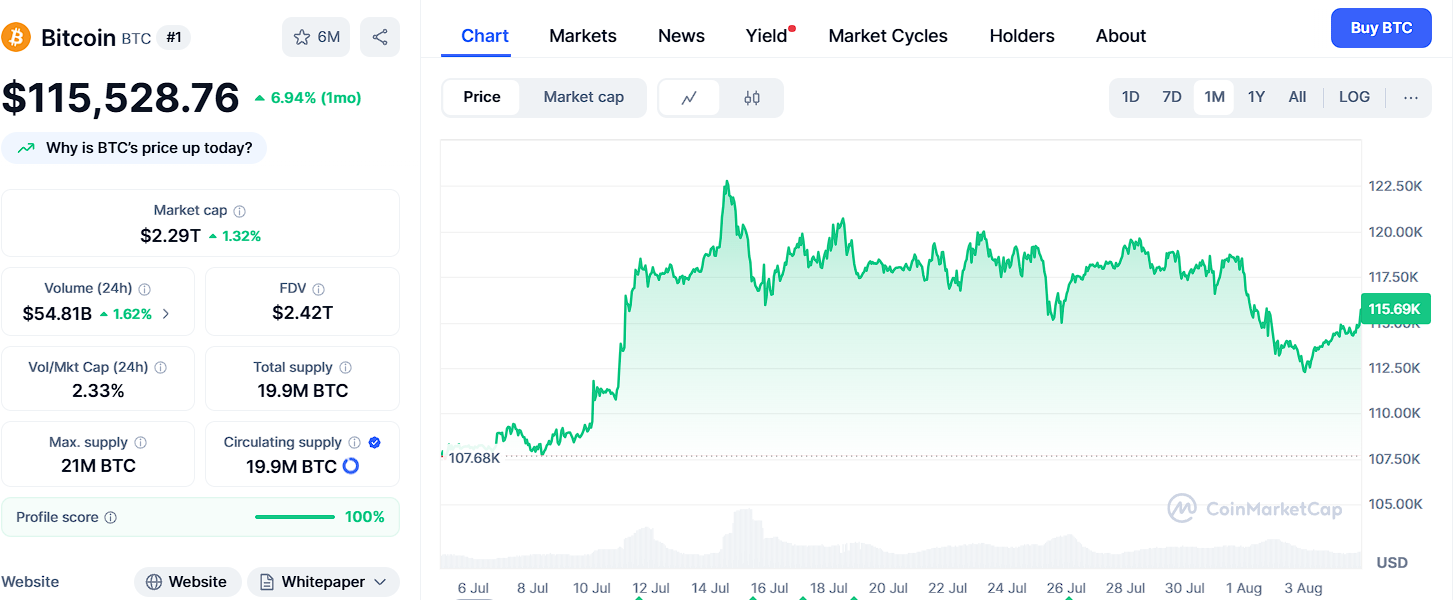Open the Bitcoin Website link
Screen dimensions: 1453x600
(x=187, y=582)
